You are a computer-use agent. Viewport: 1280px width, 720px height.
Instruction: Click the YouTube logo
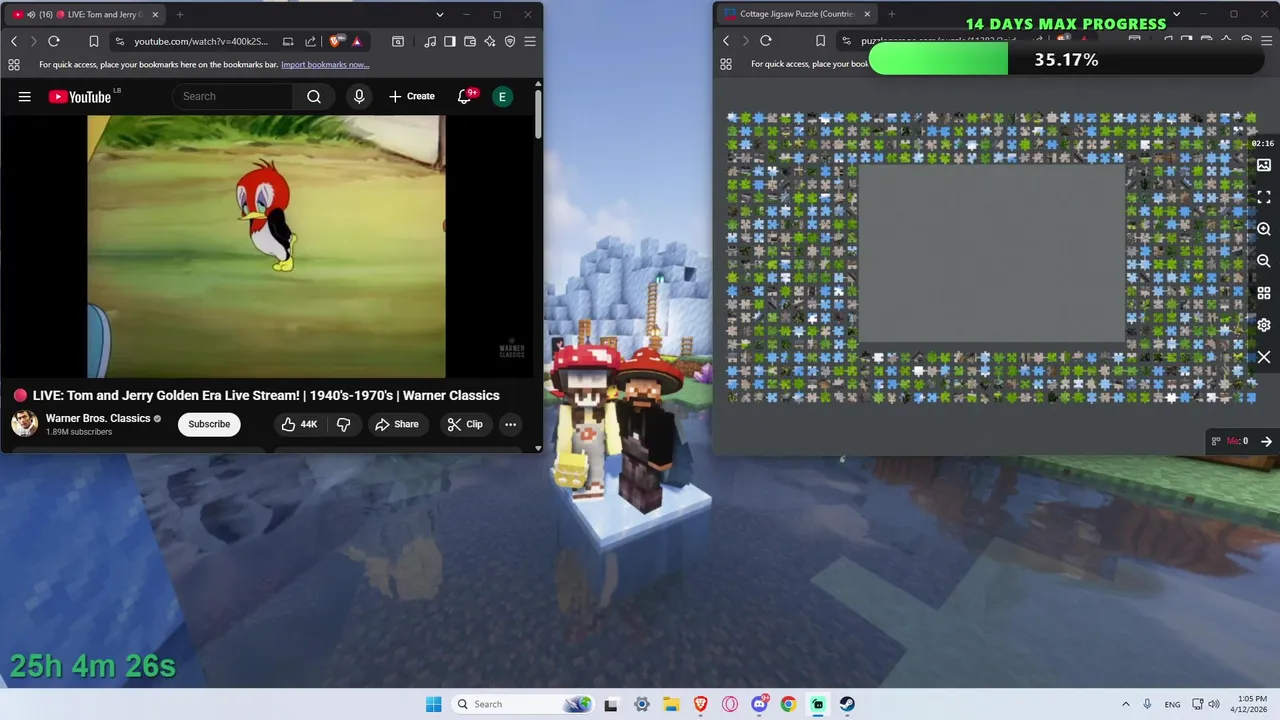click(x=80, y=96)
